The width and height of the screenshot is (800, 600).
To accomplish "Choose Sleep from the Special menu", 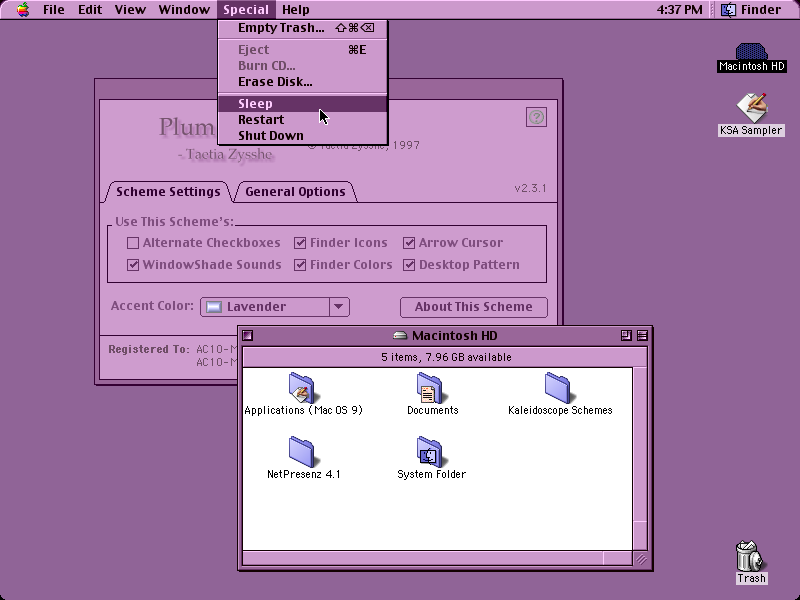I will (303, 104).
